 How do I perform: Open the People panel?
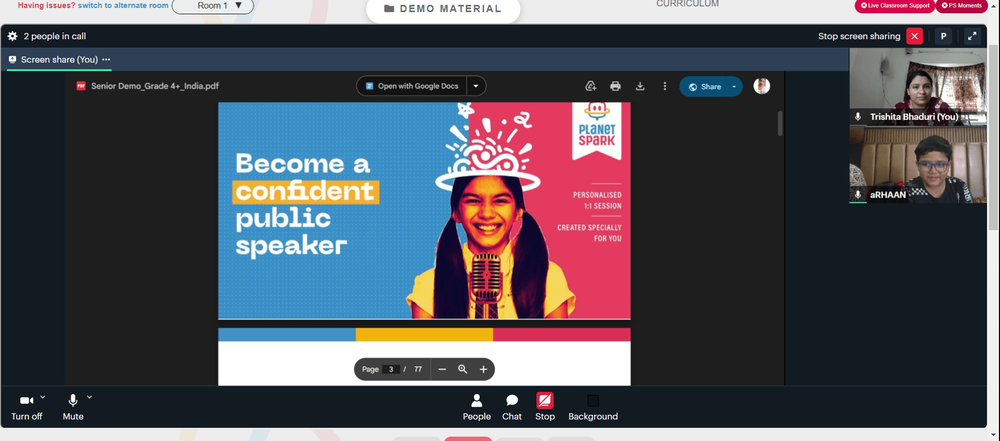(x=476, y=407)
